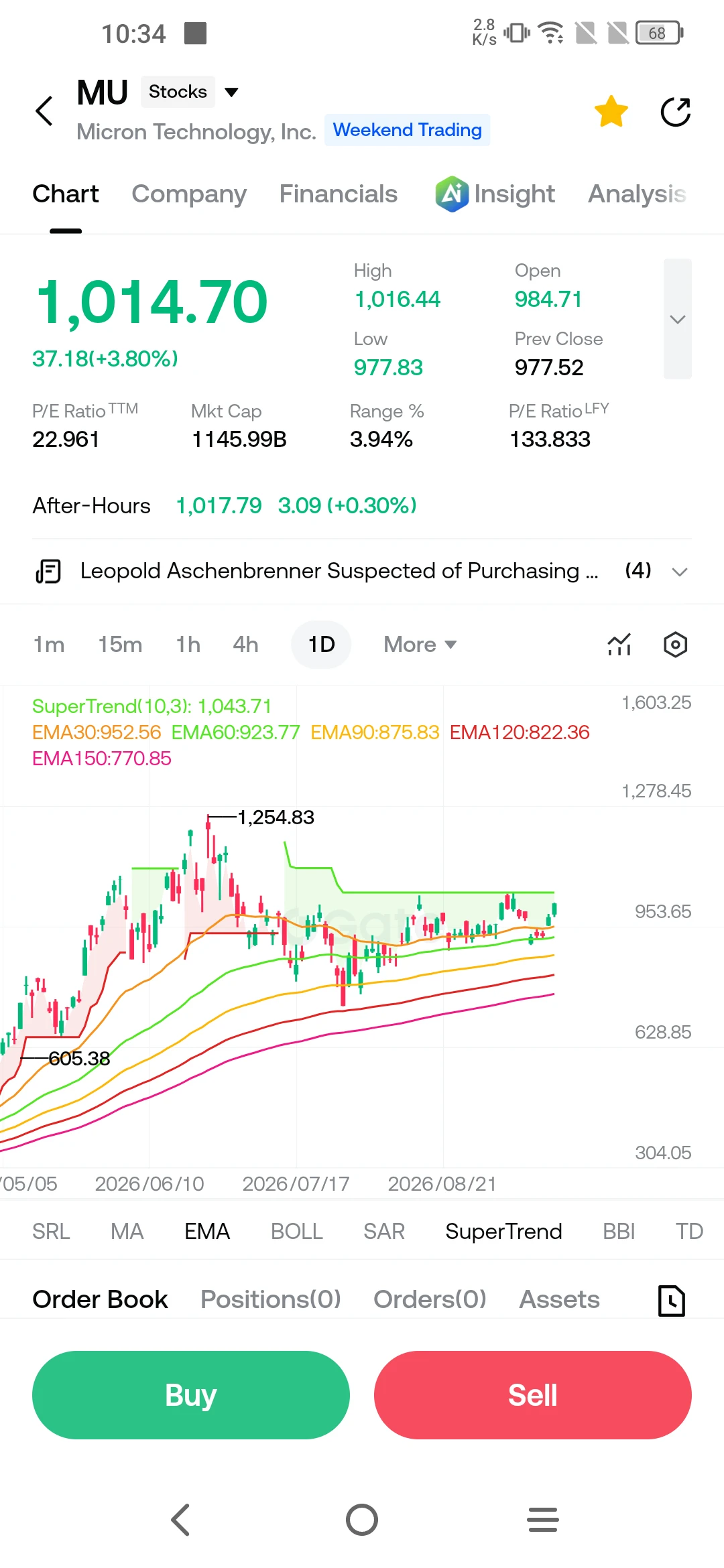
Task: Toggle the SRL indicator
Action: [51, 1232]
